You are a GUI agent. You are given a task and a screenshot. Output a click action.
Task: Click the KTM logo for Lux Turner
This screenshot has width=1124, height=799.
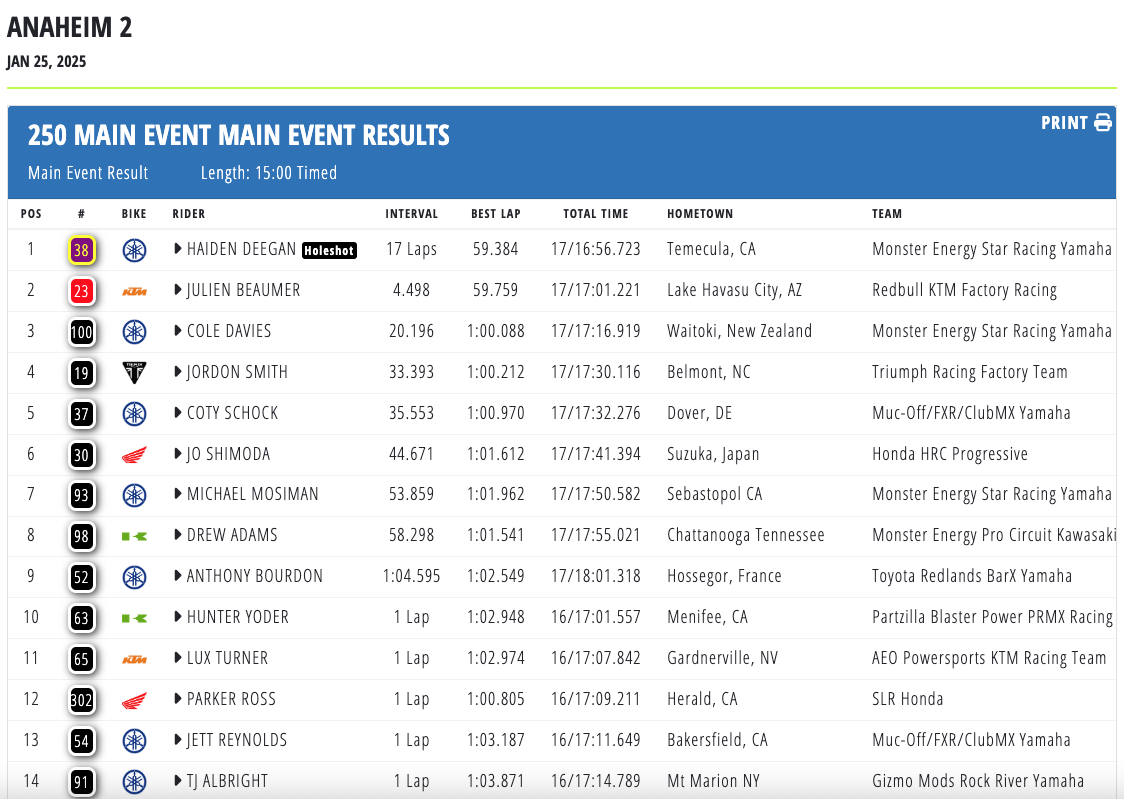(134, 659)
